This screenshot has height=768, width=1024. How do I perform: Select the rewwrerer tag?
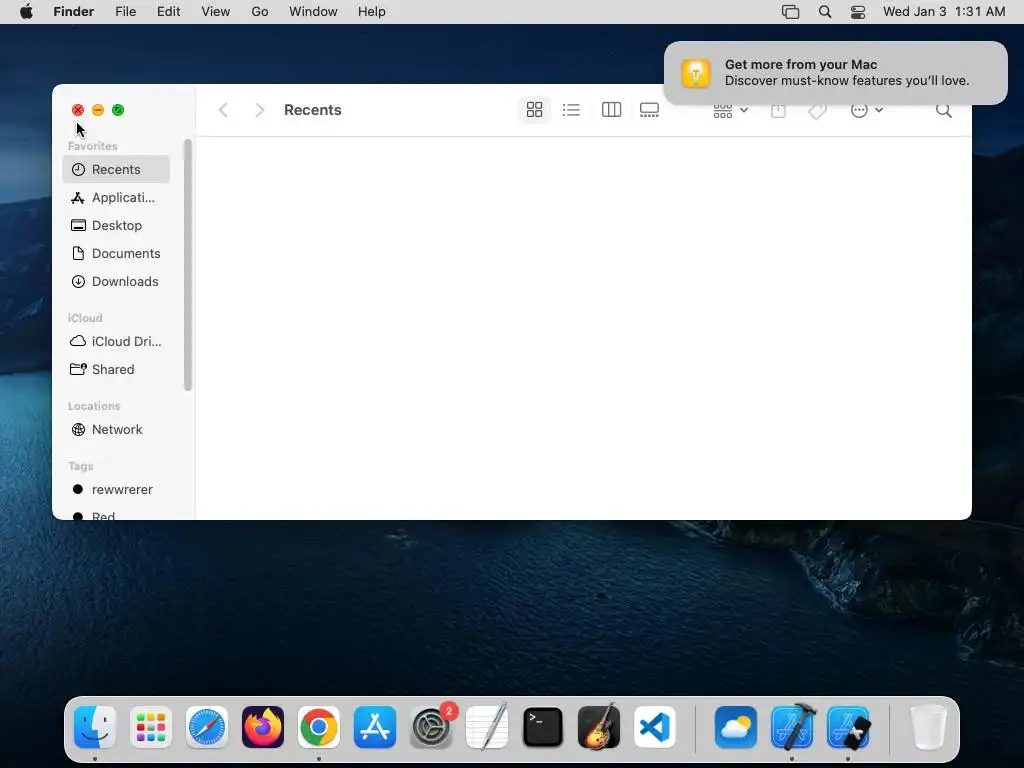(x=116, y=490)
